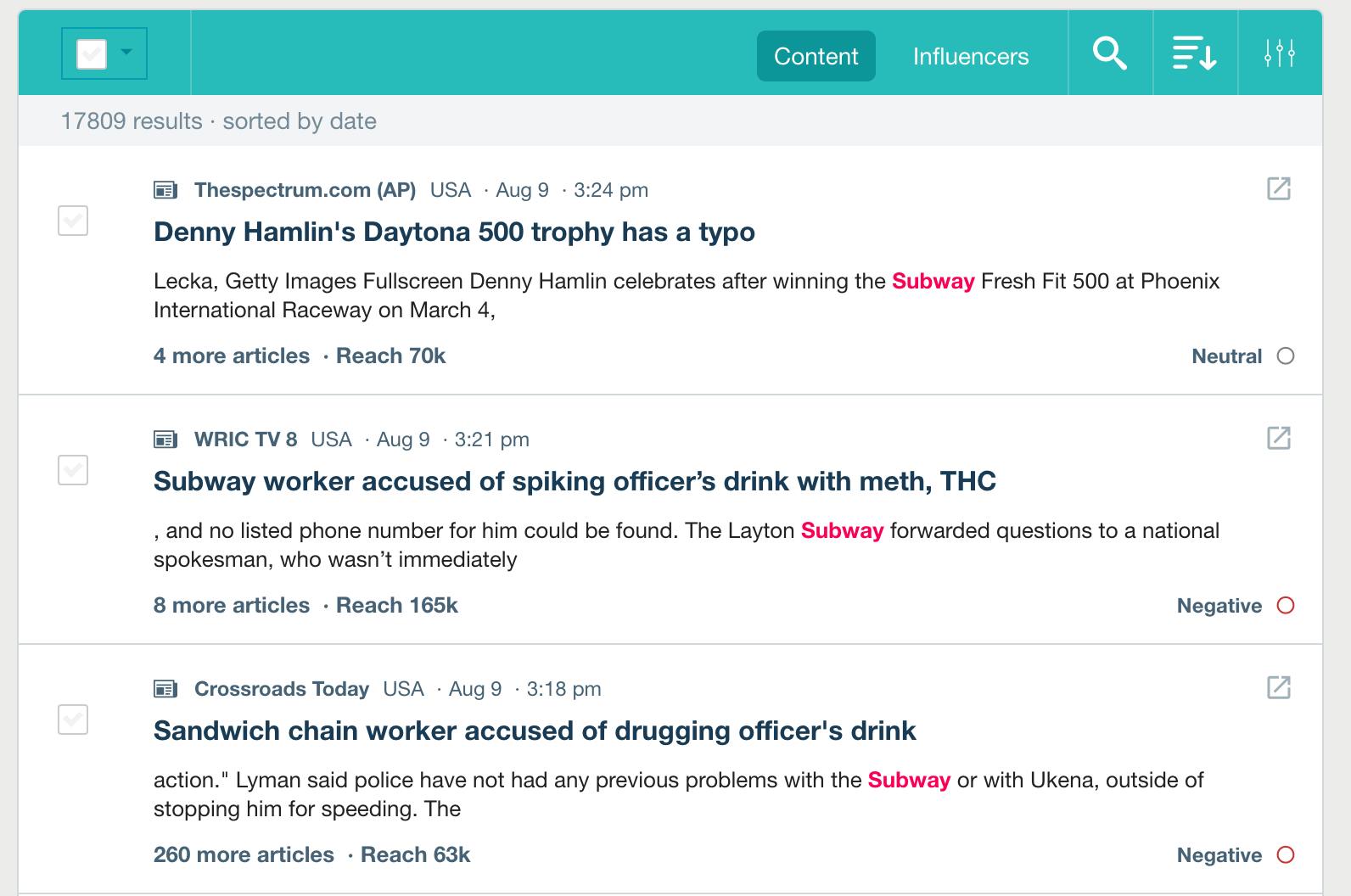Click the Reach 165k text
The width and height of the screenshot is (1351, 896).
click(x=397, y=605)
